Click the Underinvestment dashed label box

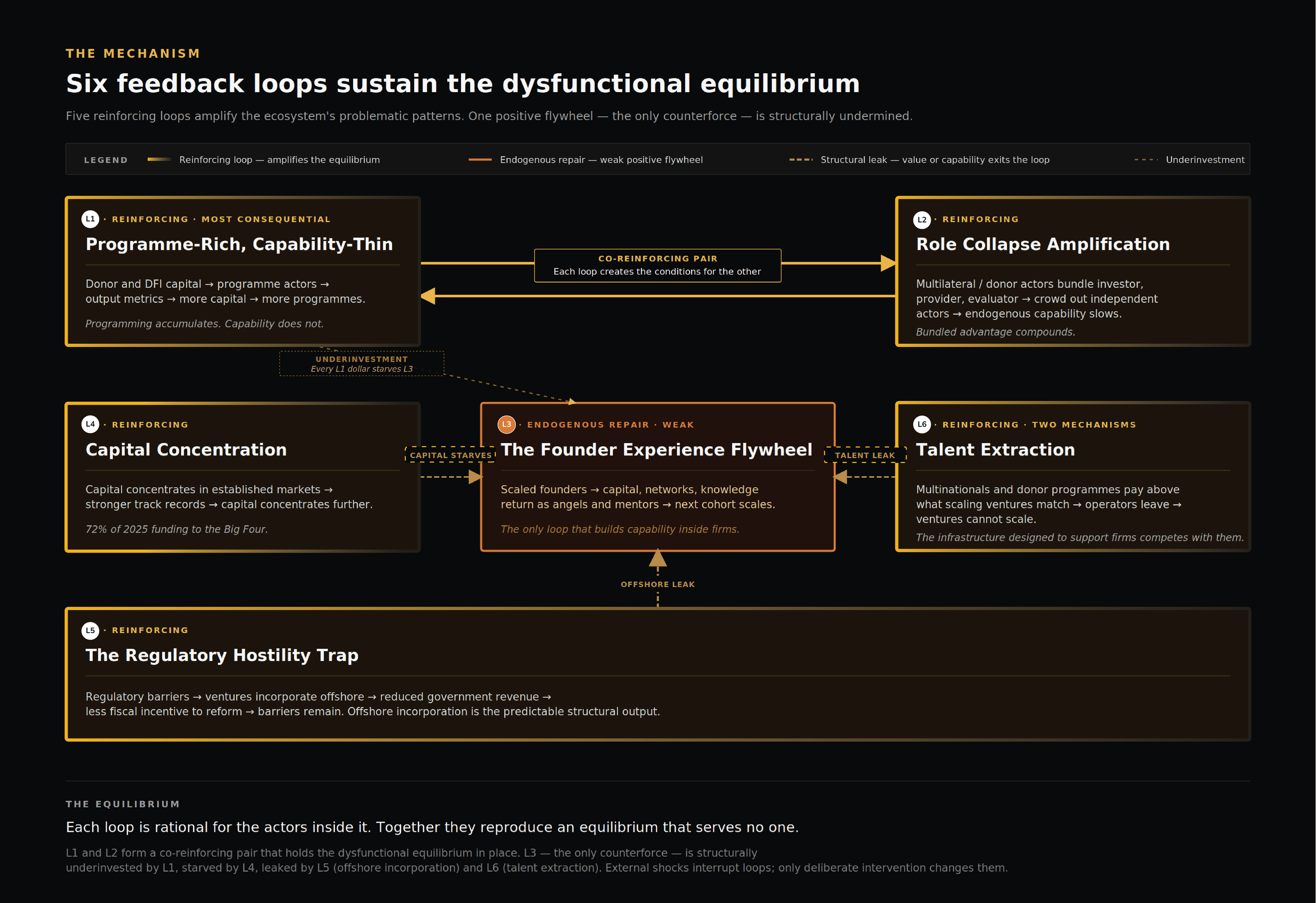(x=361, y=364)
